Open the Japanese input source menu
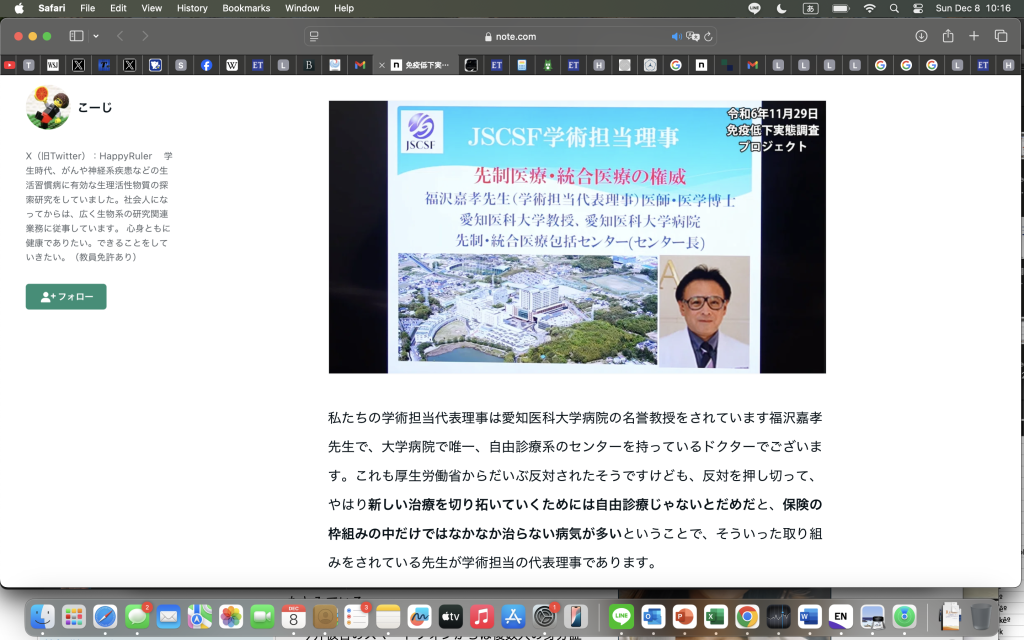Screen dimensions: 1024x640 (x=810, y=8)
